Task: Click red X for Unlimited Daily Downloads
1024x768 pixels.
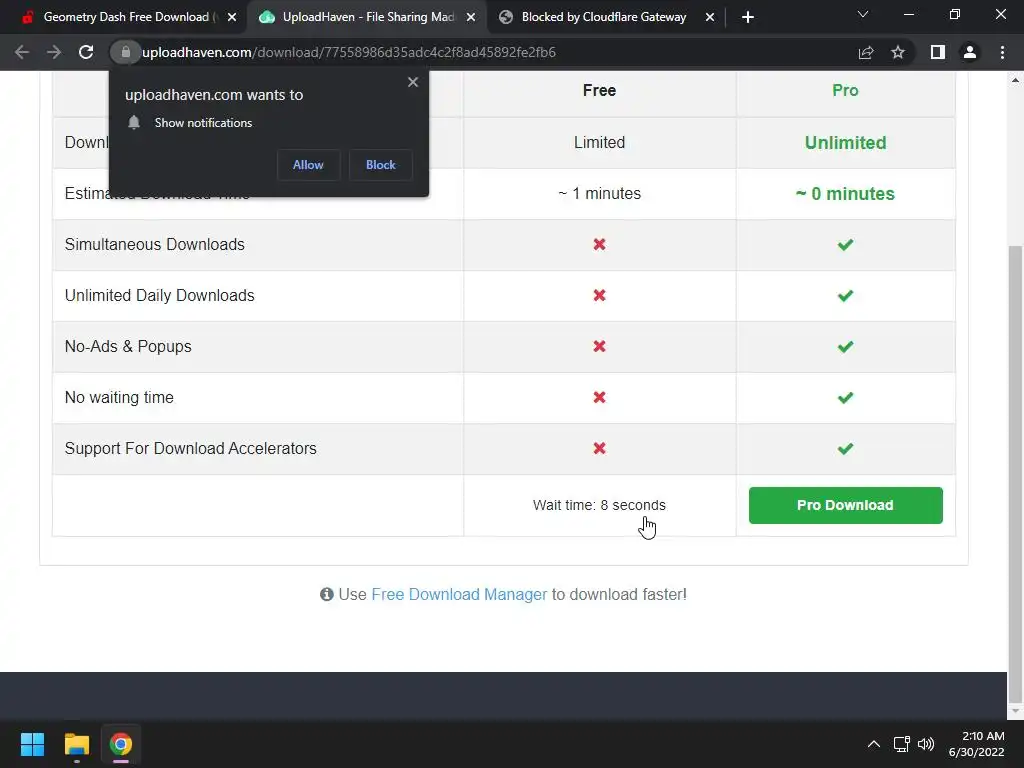Action: tap(600, 295)
